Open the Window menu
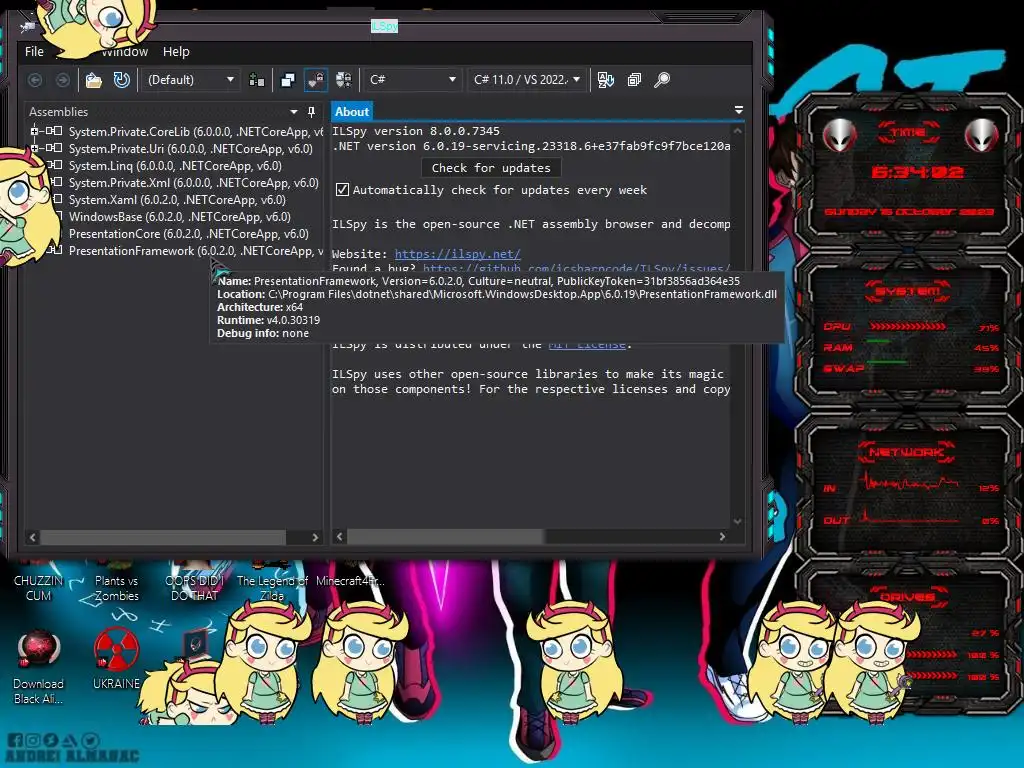1024x768 pixels. [x=124, y=52]
